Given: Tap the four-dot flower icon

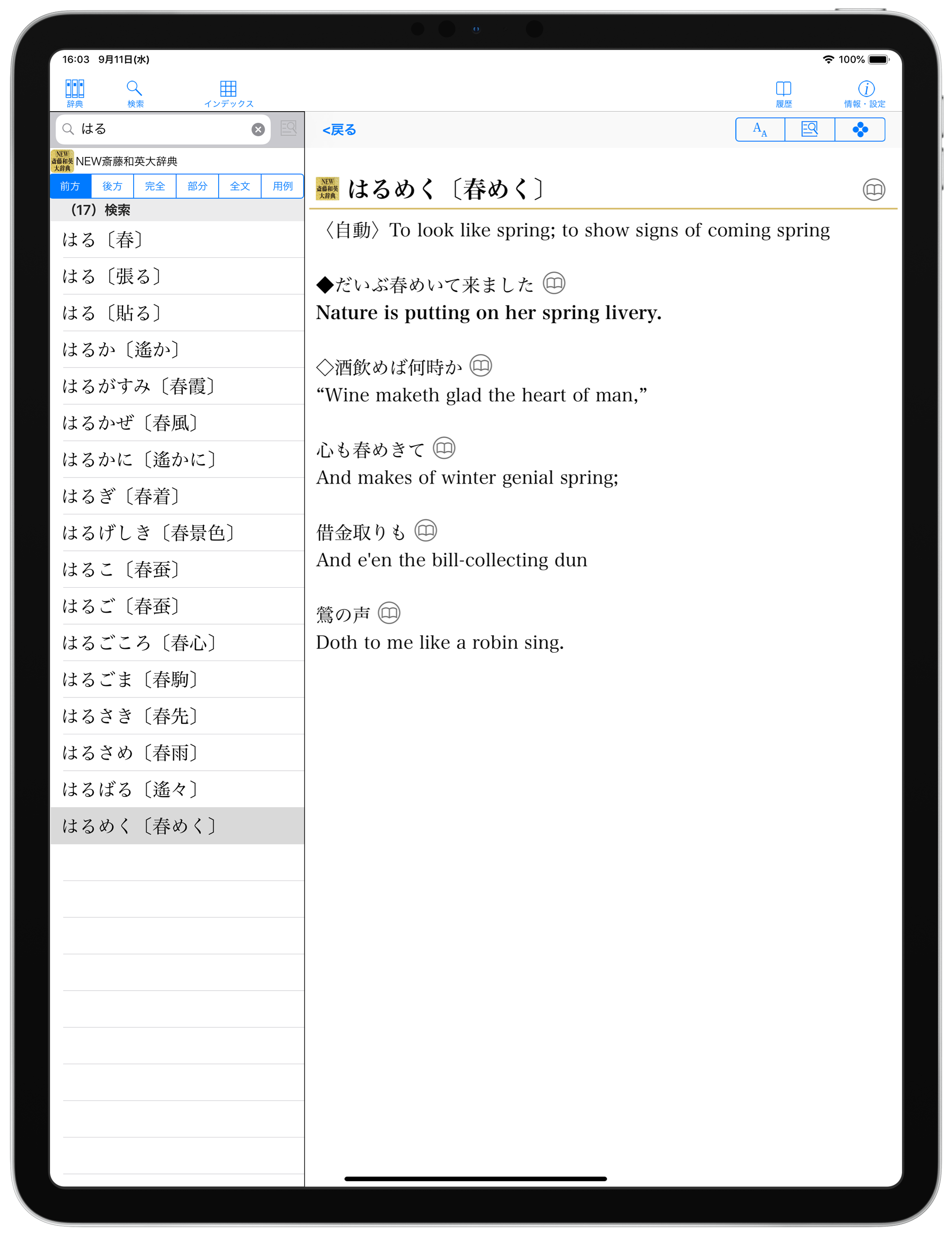Looking at the screenshot, I should 859,130.
